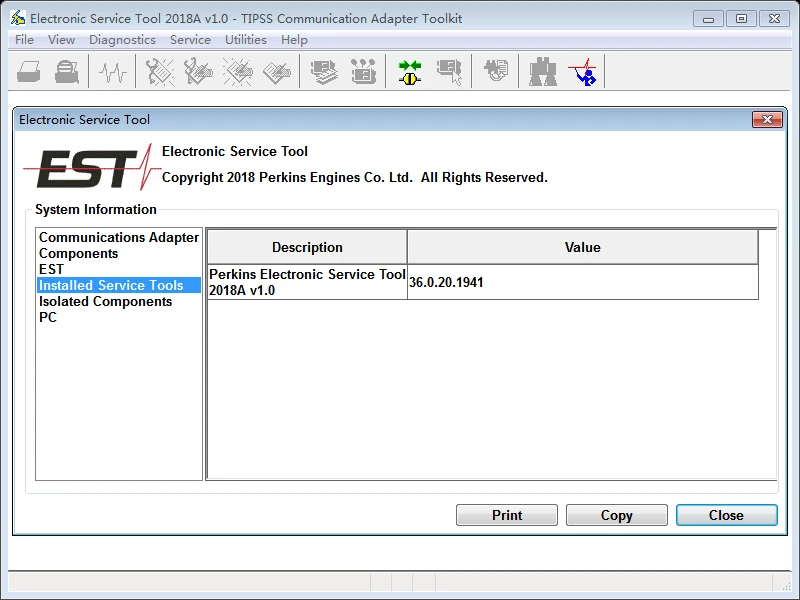The image size is (800, 600).
Task: Click the Active Diagnostic Codes stethoscope icon
Action: 159,71
